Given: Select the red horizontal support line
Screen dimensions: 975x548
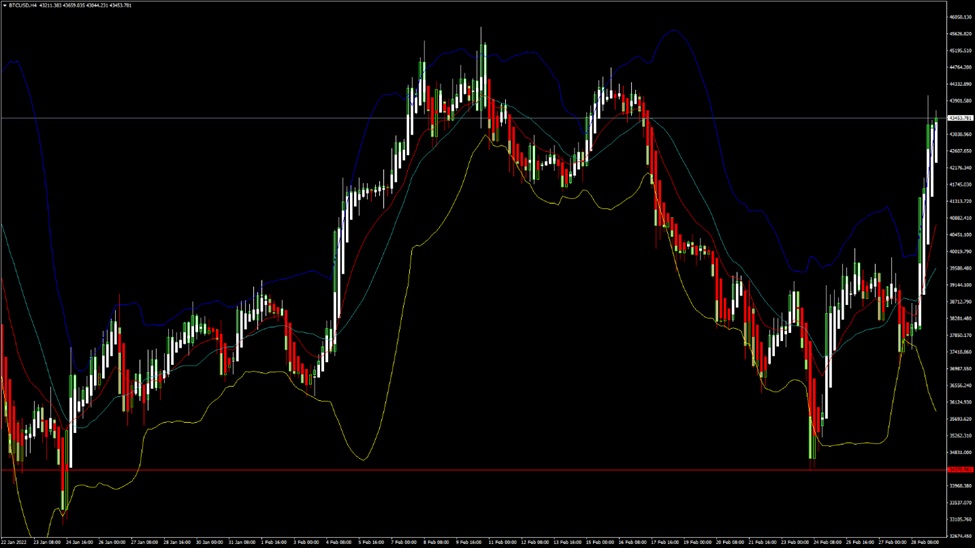Looking at the screenshot, I should pyautogui.click(x=400, y=469).
